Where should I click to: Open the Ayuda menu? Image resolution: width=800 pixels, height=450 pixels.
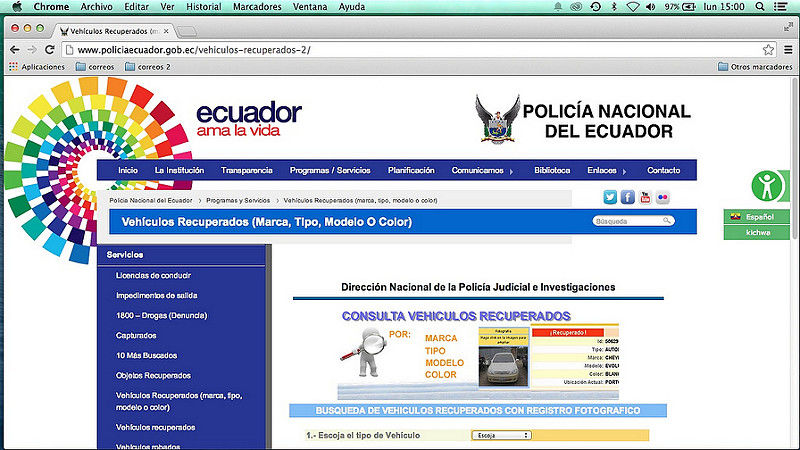point(352,7)
